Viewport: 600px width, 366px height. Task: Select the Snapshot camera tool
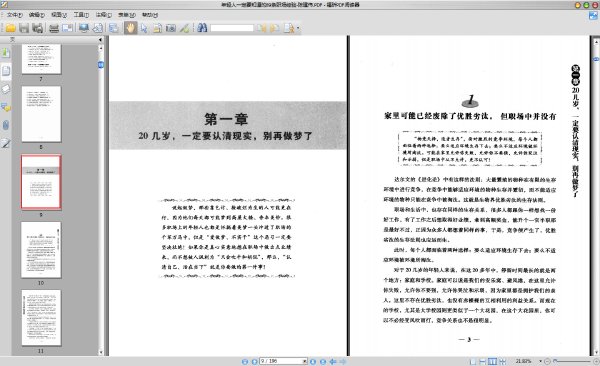171,28
